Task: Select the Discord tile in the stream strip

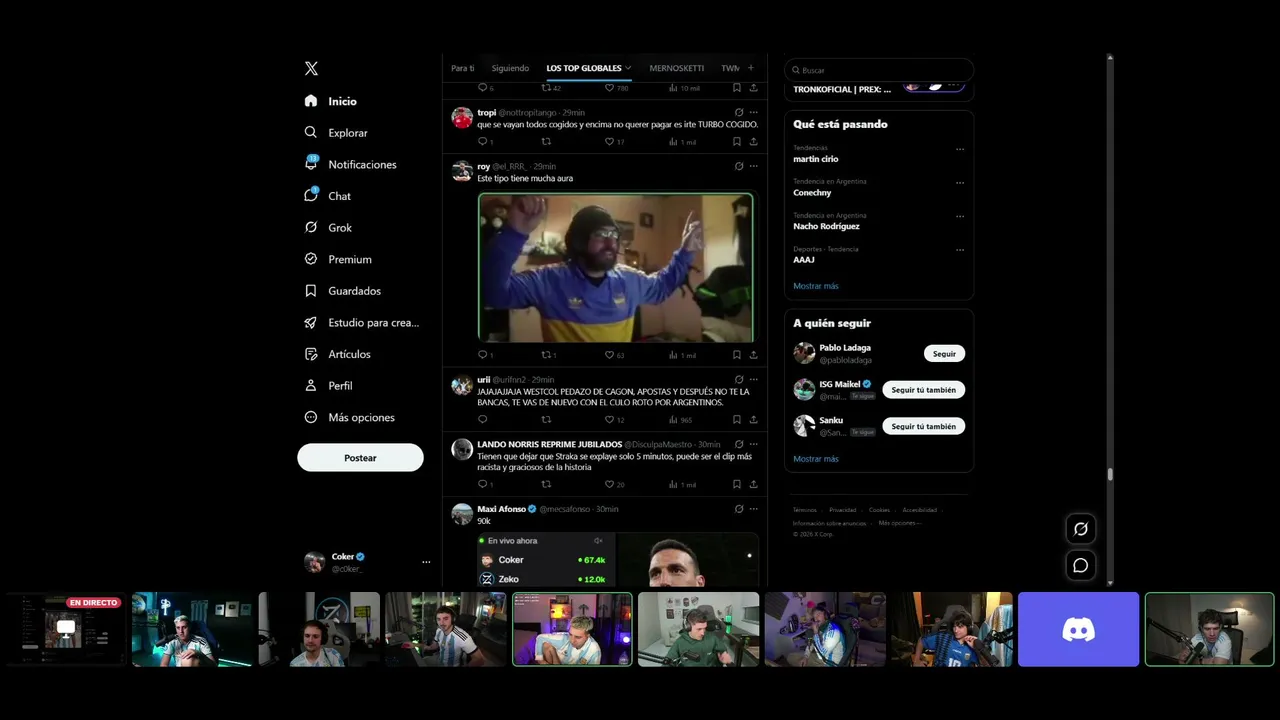Action: click(1078, 629)
